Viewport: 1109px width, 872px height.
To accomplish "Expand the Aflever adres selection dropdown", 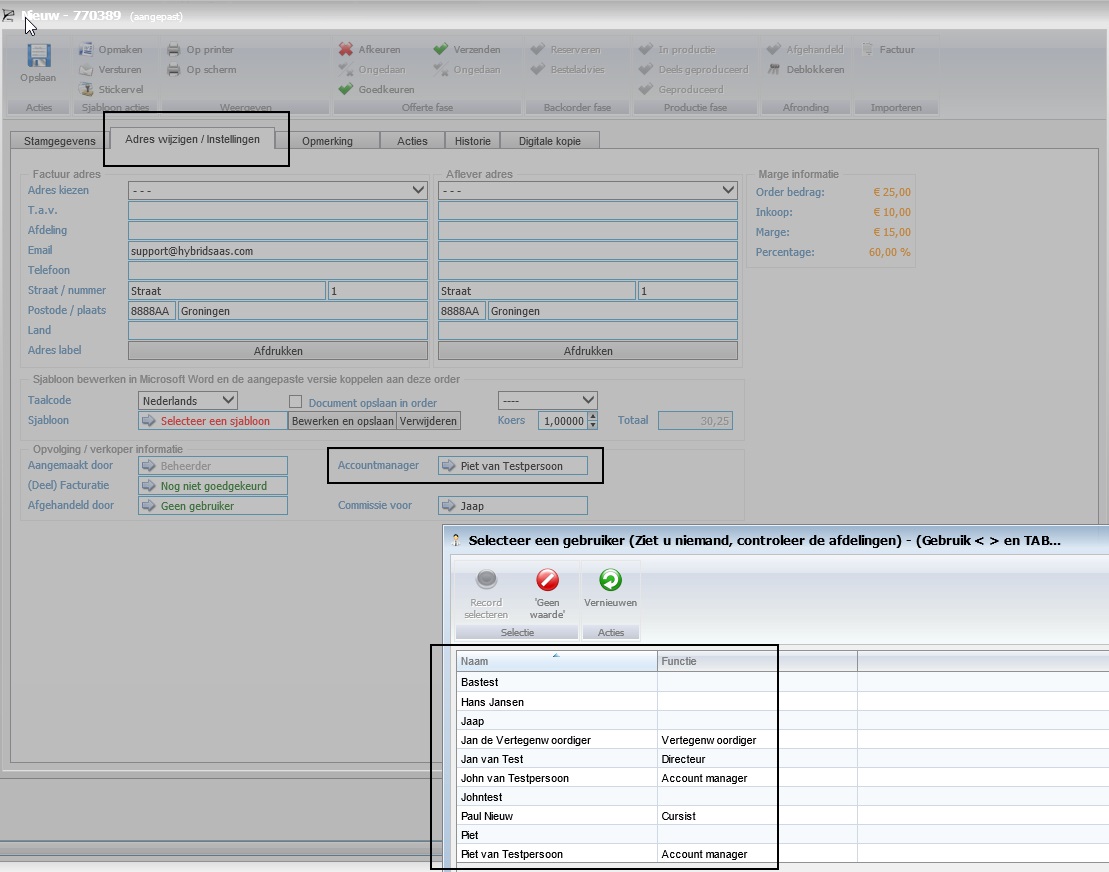I will point(728,190).
